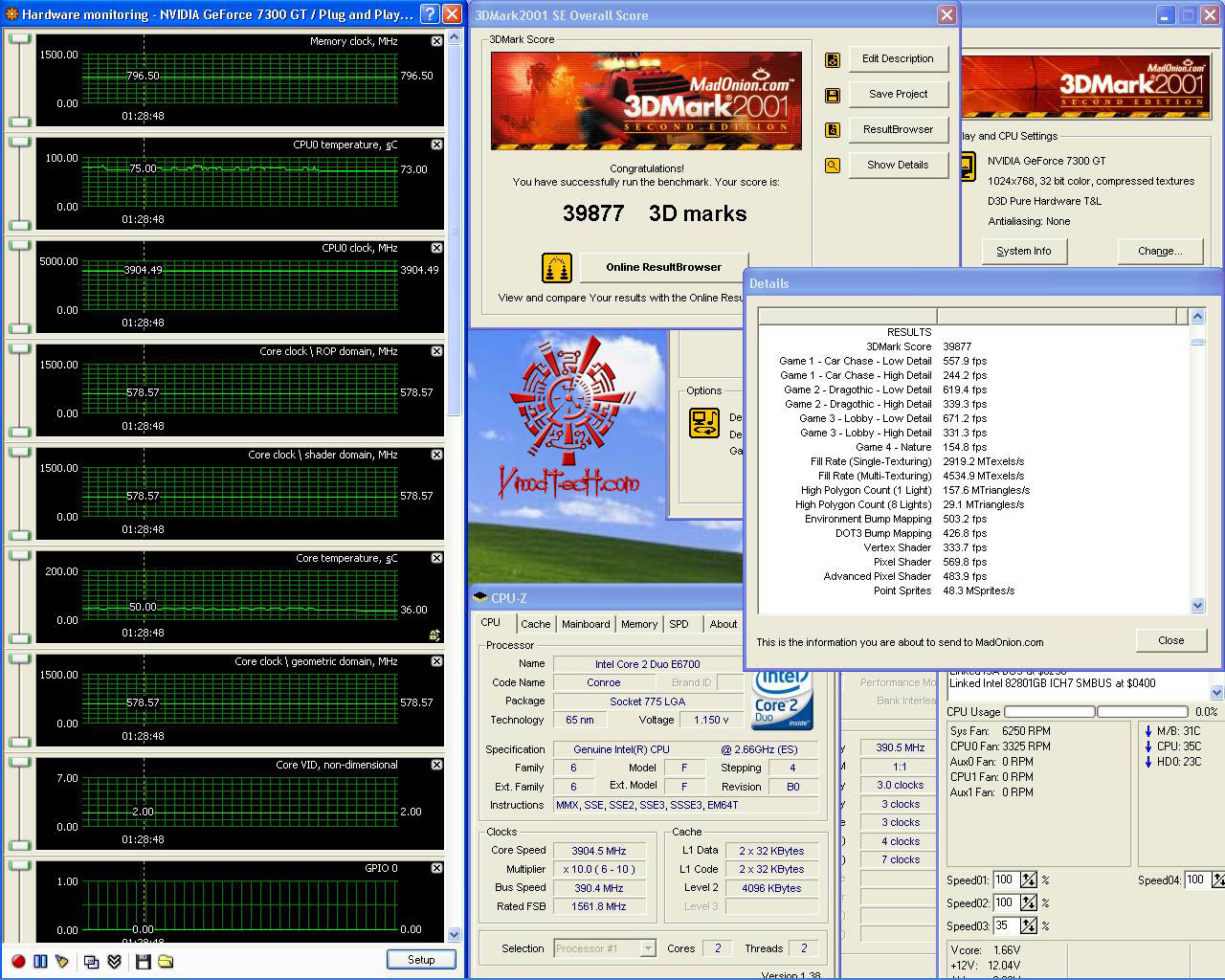The height and width of the screenshot is (980, 1225).
Task: Click the help question mark in Hardware monitoring title bar
Action: click(429, 14)
